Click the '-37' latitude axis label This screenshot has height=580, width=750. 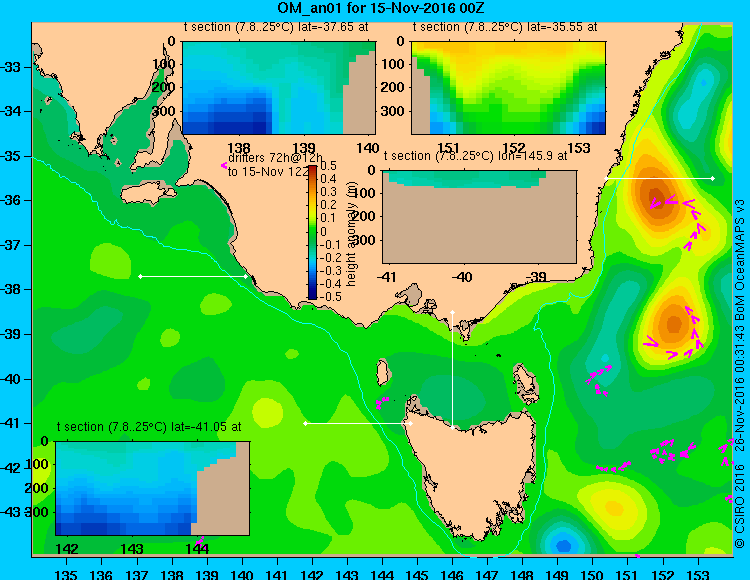click(x=11, y=245)
